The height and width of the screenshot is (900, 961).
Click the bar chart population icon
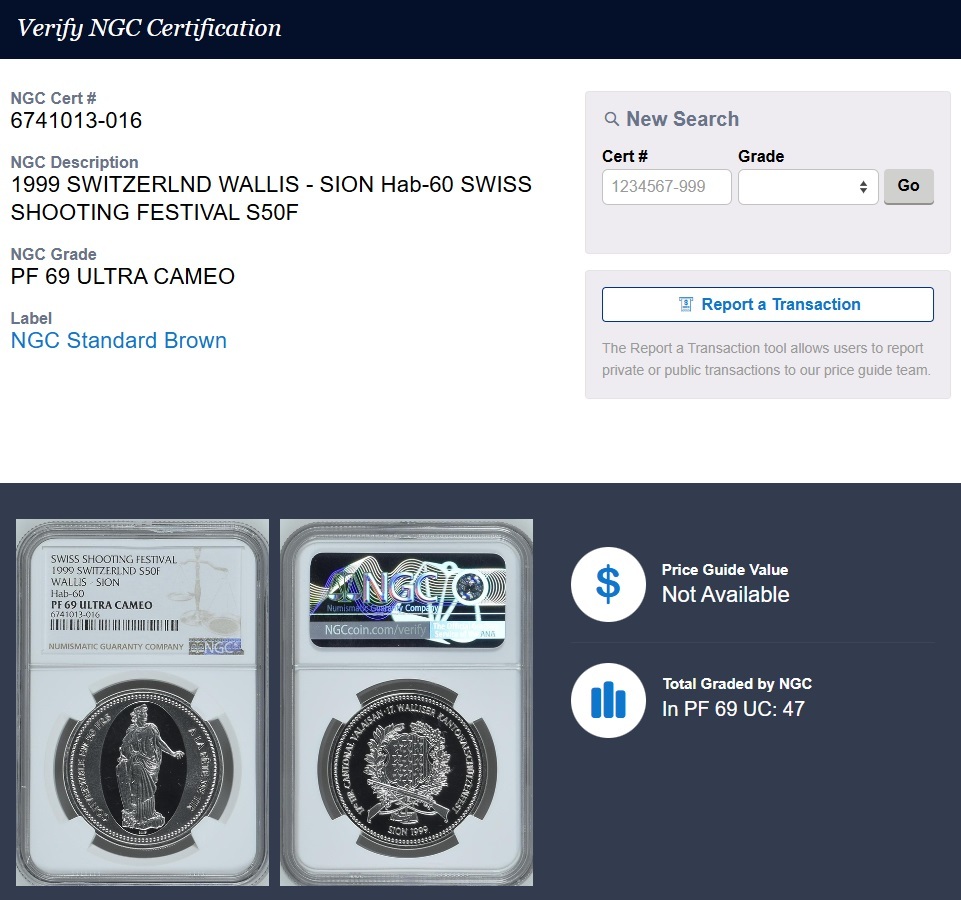click(x=608, y=700)
